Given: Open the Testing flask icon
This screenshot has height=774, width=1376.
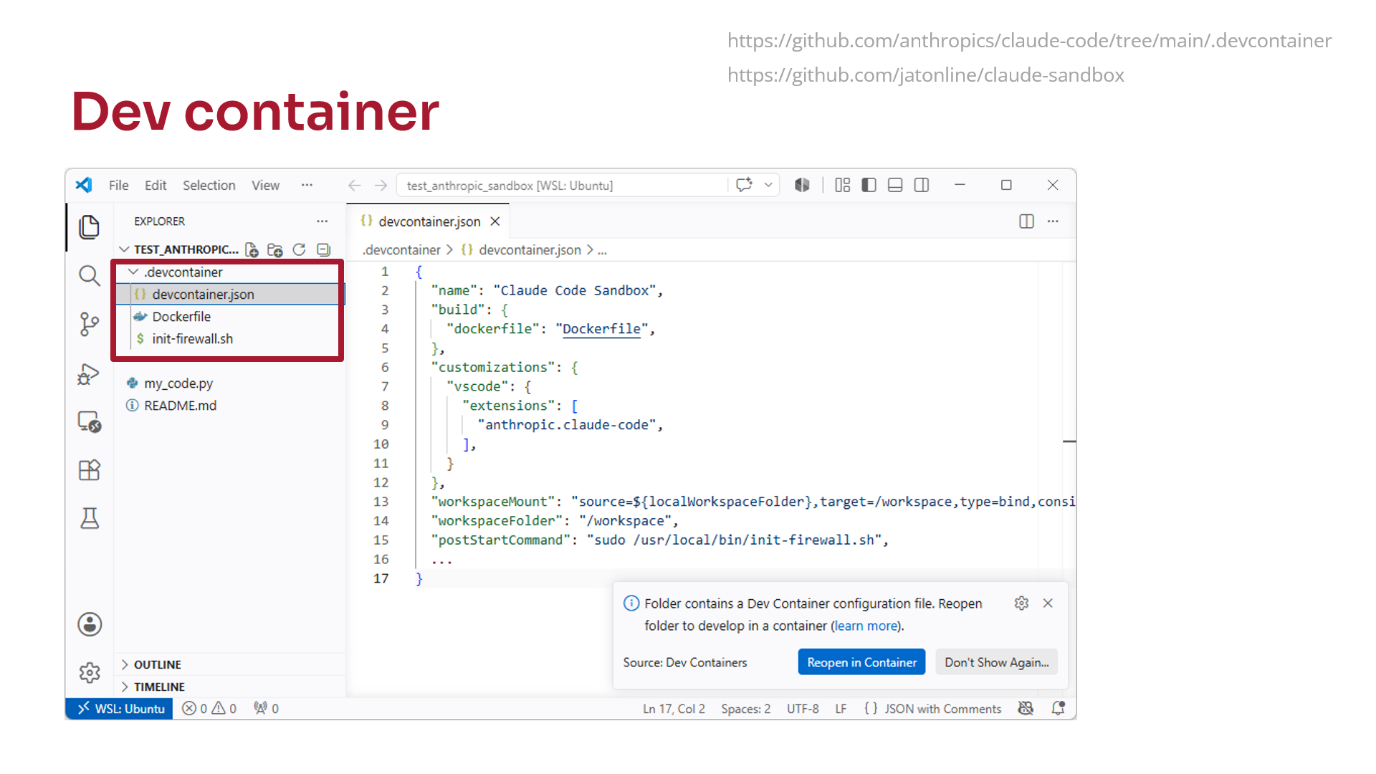Looking at the screenshot, I should pos(89,518).
